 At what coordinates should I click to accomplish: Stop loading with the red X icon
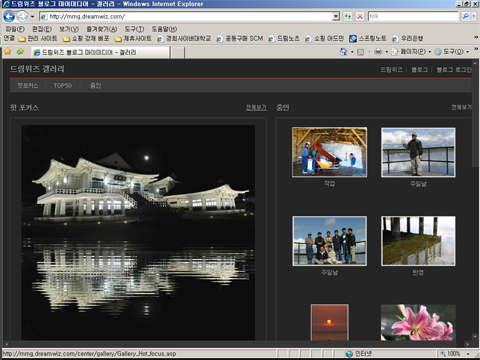click(x=360, y=16)
